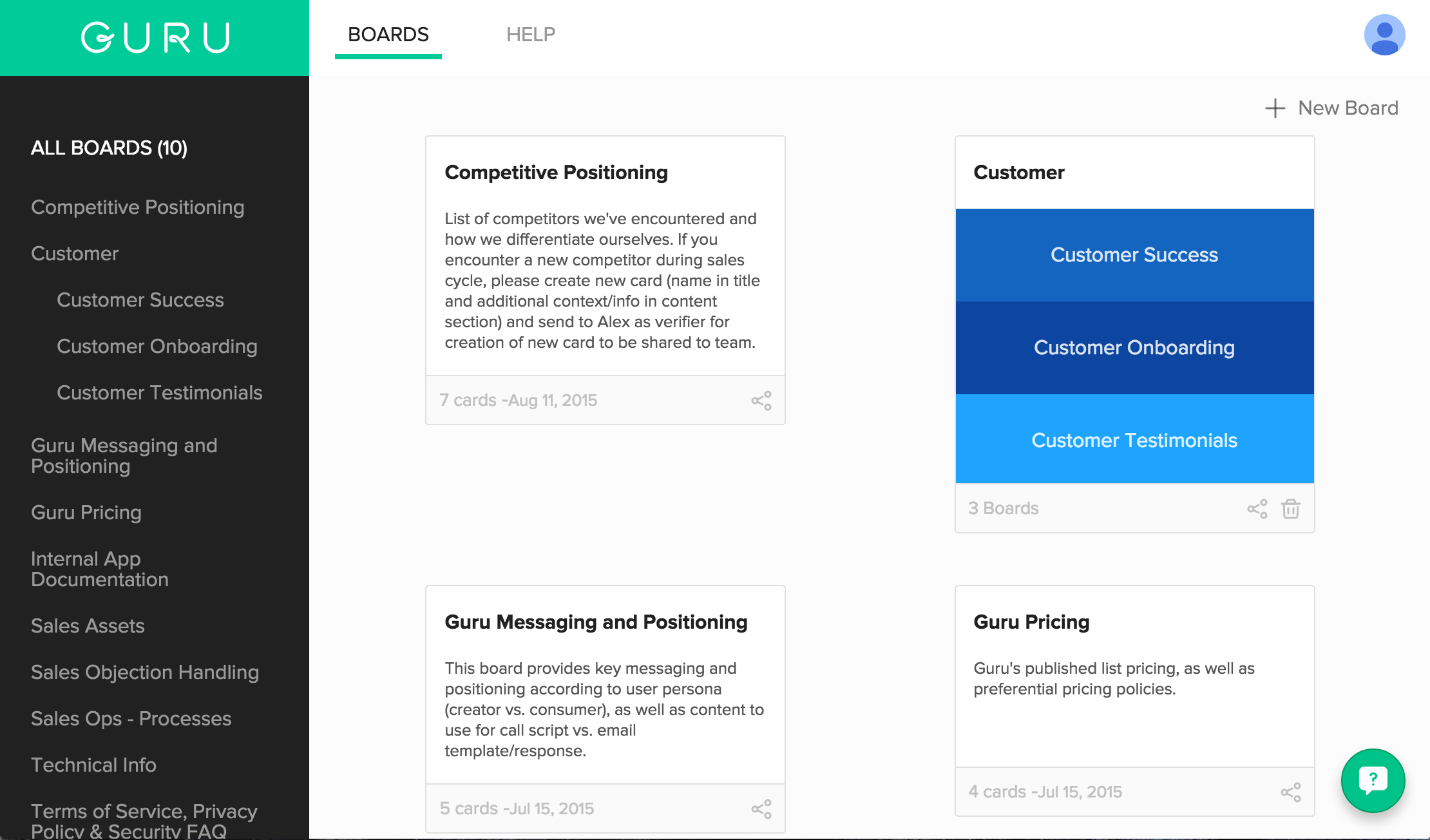The image size is (1430, 840).
Task: Click share icon on Guru Messaging and Positioning card
Action: pyautogui.click(x=761, y=809)
